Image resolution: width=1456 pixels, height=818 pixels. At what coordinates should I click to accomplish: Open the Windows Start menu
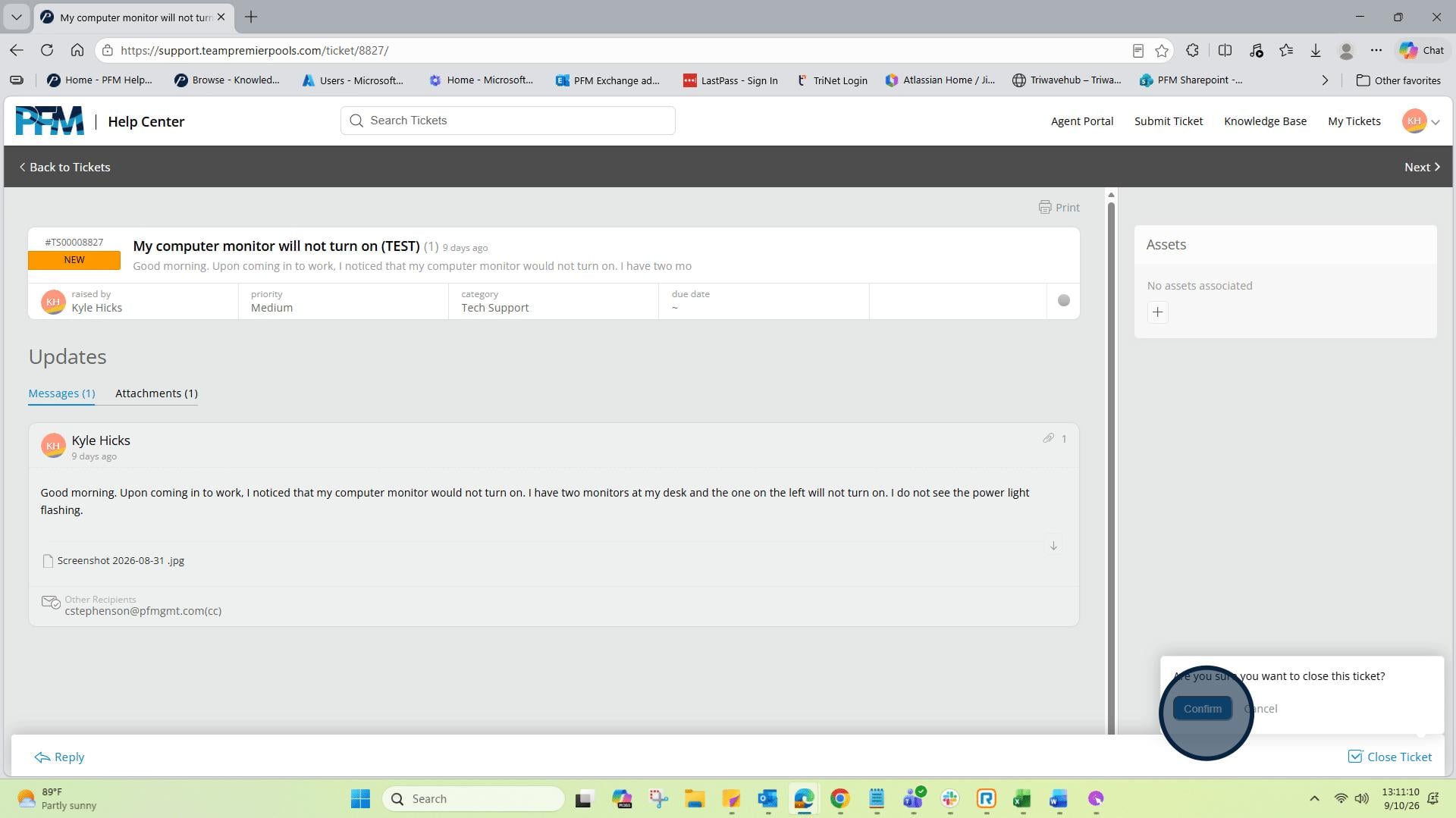tap(360, 798)
